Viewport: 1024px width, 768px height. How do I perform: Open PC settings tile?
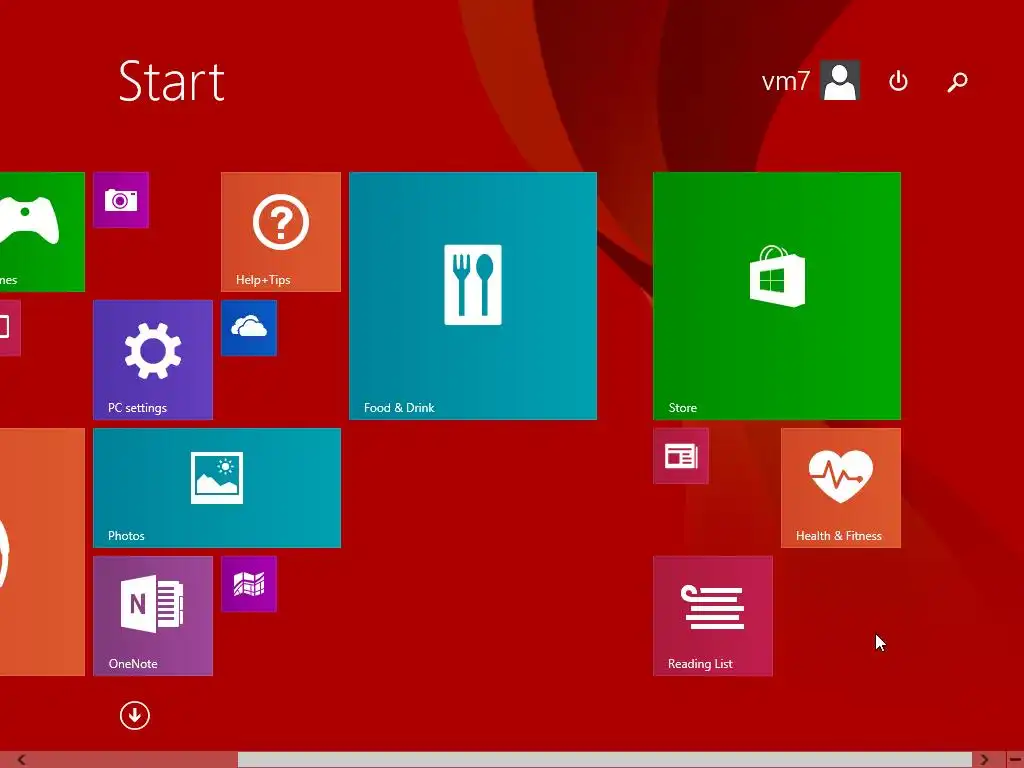coord(153,360)
